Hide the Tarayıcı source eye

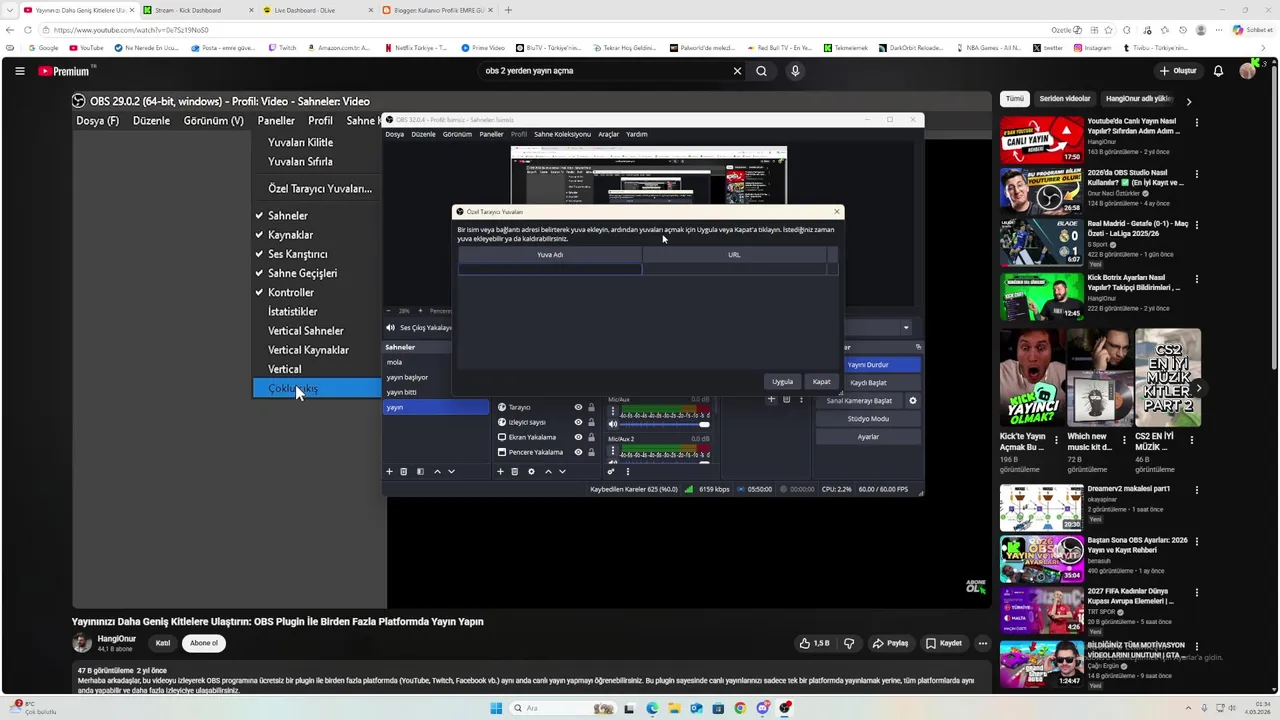click(x=578, y=407)
